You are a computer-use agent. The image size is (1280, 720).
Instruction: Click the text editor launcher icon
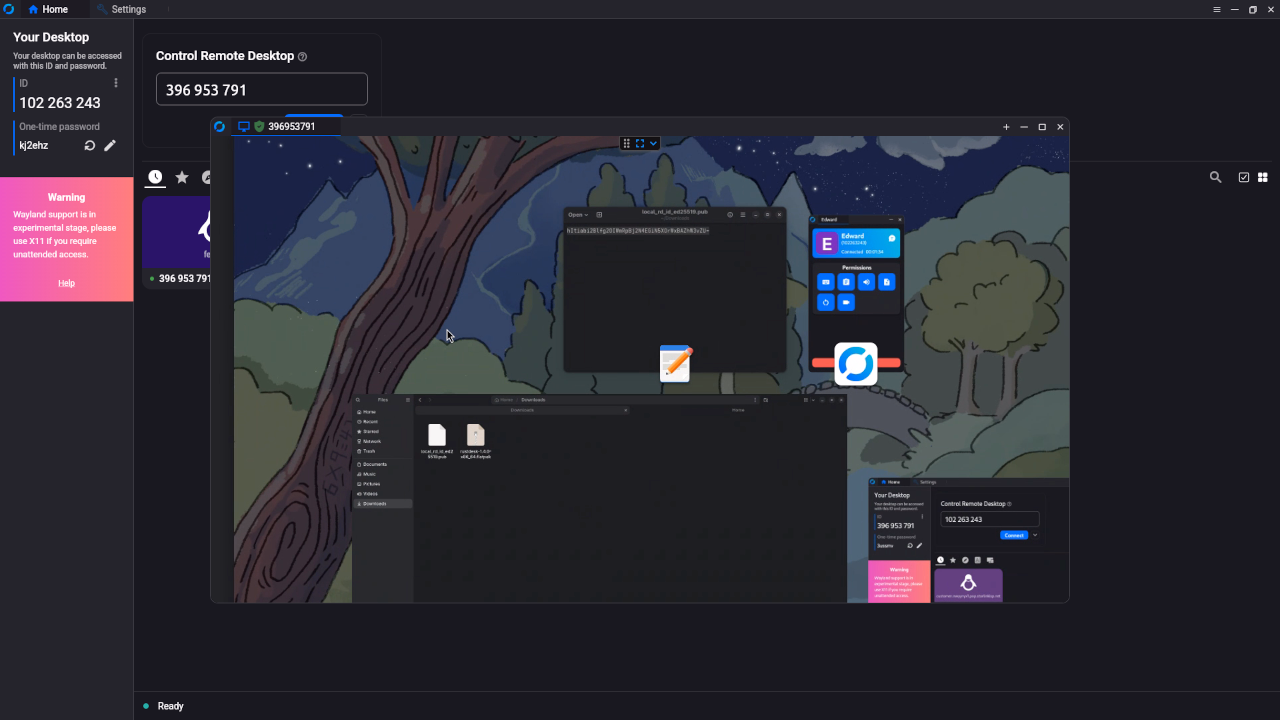[x=676, y=364]
